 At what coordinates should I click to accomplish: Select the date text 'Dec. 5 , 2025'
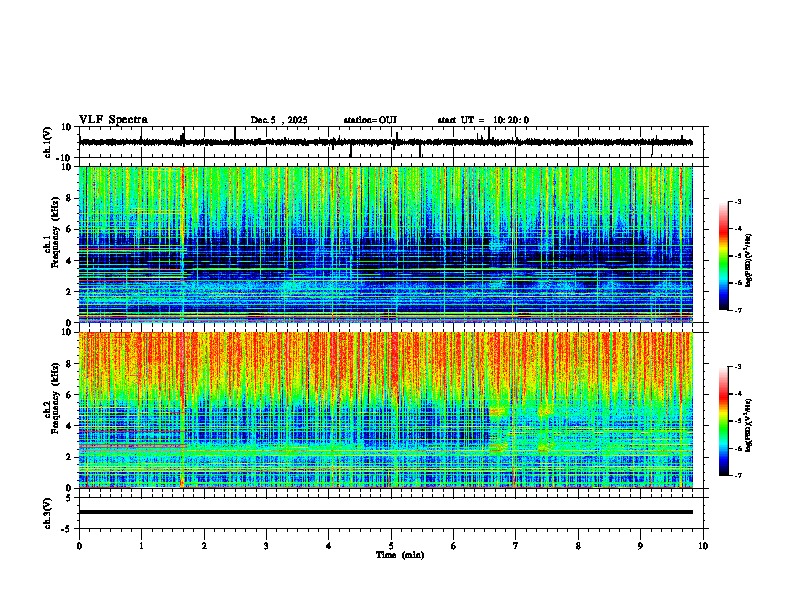coord(279,120)
